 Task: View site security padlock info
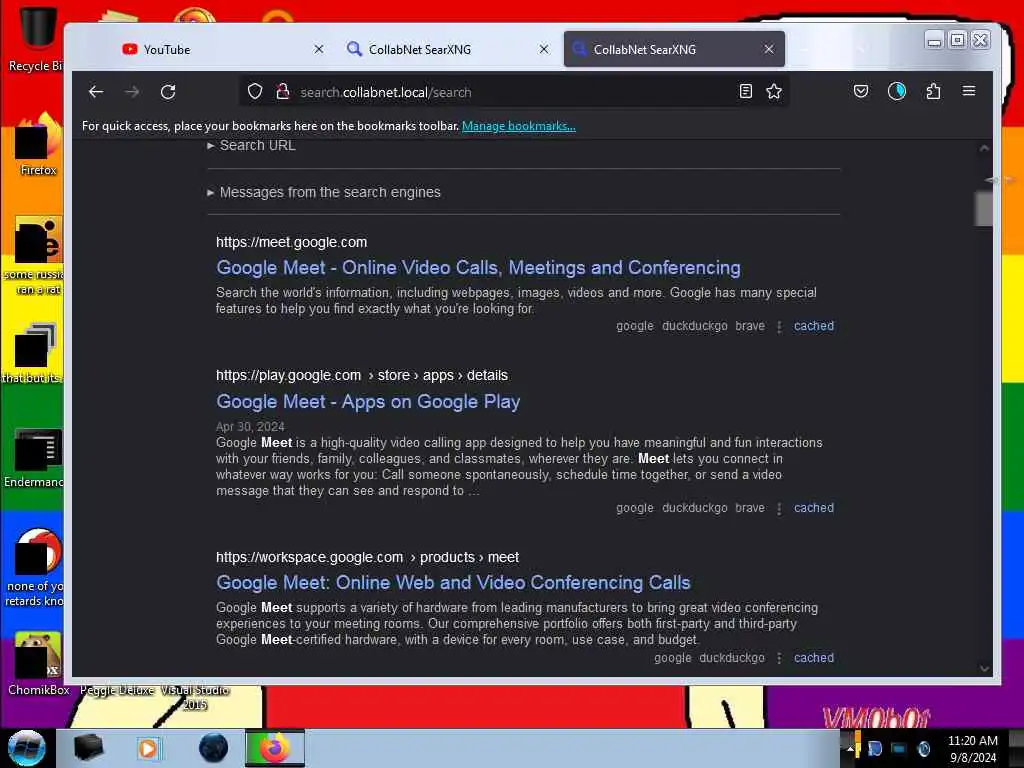(282, 91)
